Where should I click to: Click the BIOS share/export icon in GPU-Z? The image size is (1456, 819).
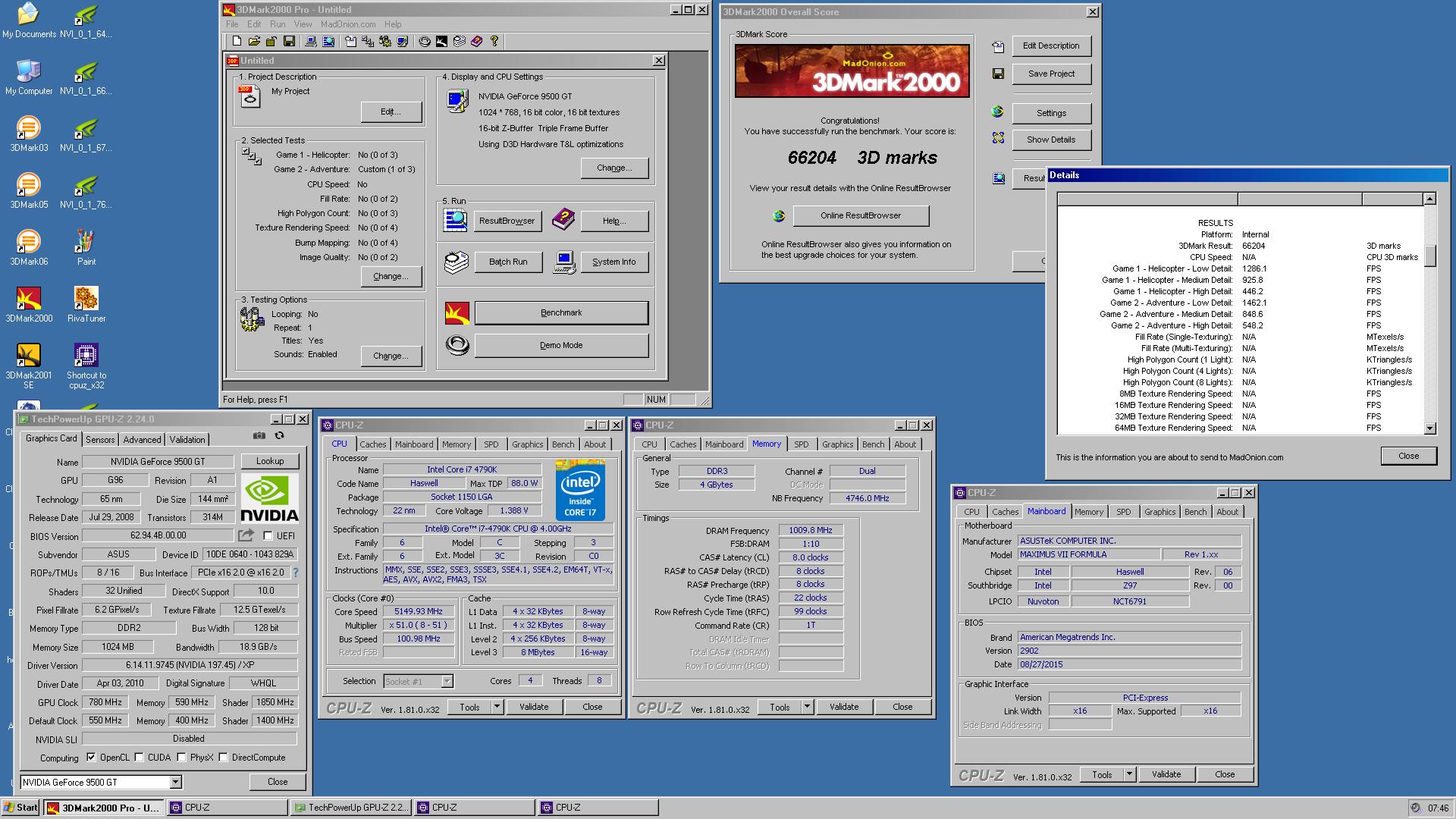click(x=246, y=535)
